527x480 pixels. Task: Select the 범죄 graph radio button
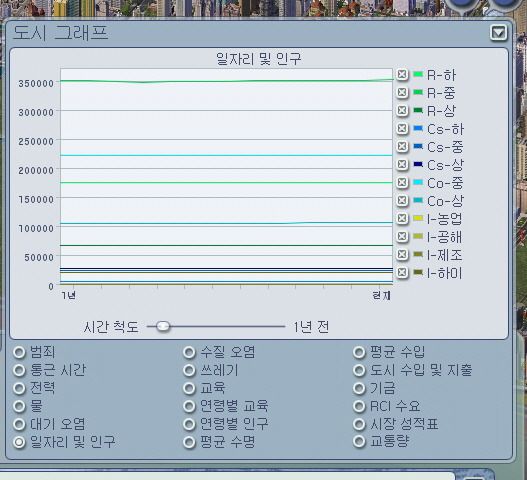19,352
